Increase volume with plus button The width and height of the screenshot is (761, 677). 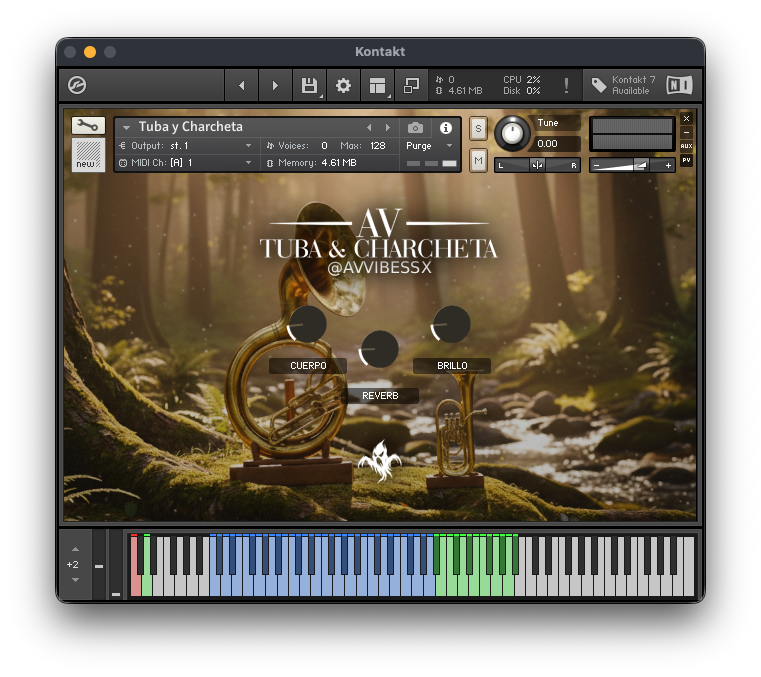(x=668, y=165)
